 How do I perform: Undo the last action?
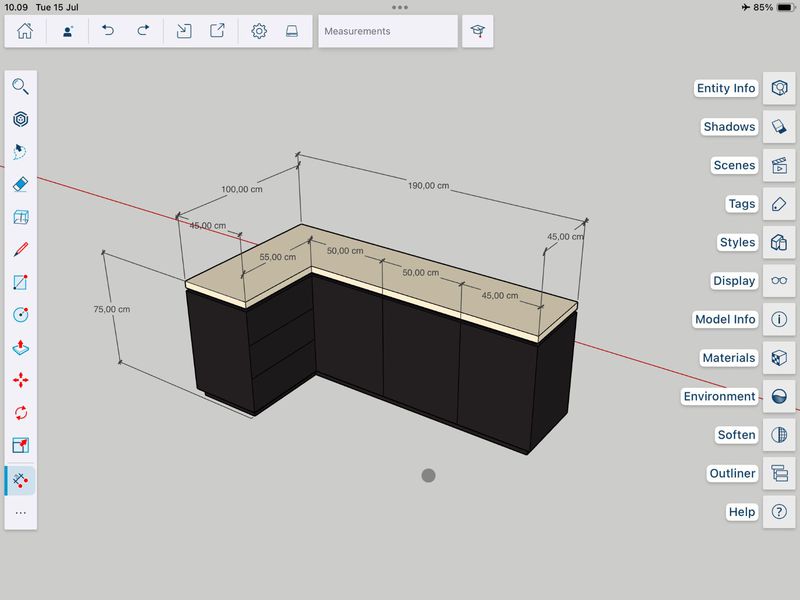click(x=108, y=31)
